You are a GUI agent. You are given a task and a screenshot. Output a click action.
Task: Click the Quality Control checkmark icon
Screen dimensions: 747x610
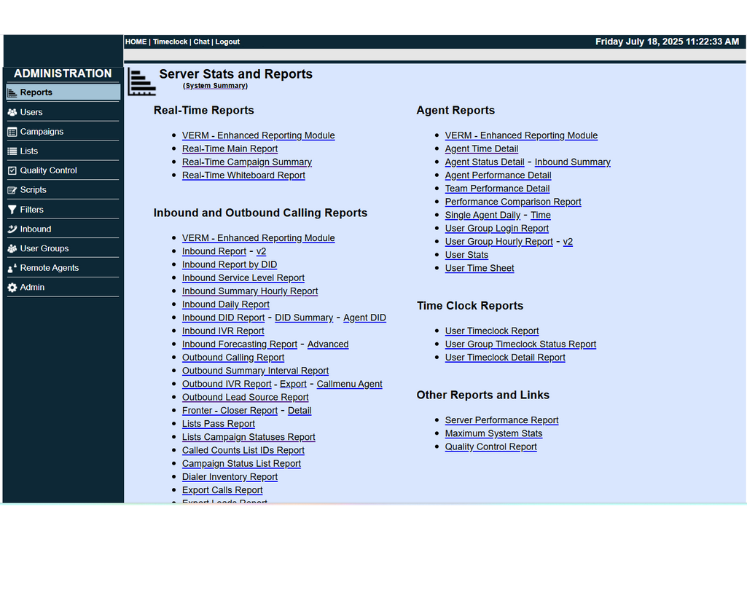12,171
